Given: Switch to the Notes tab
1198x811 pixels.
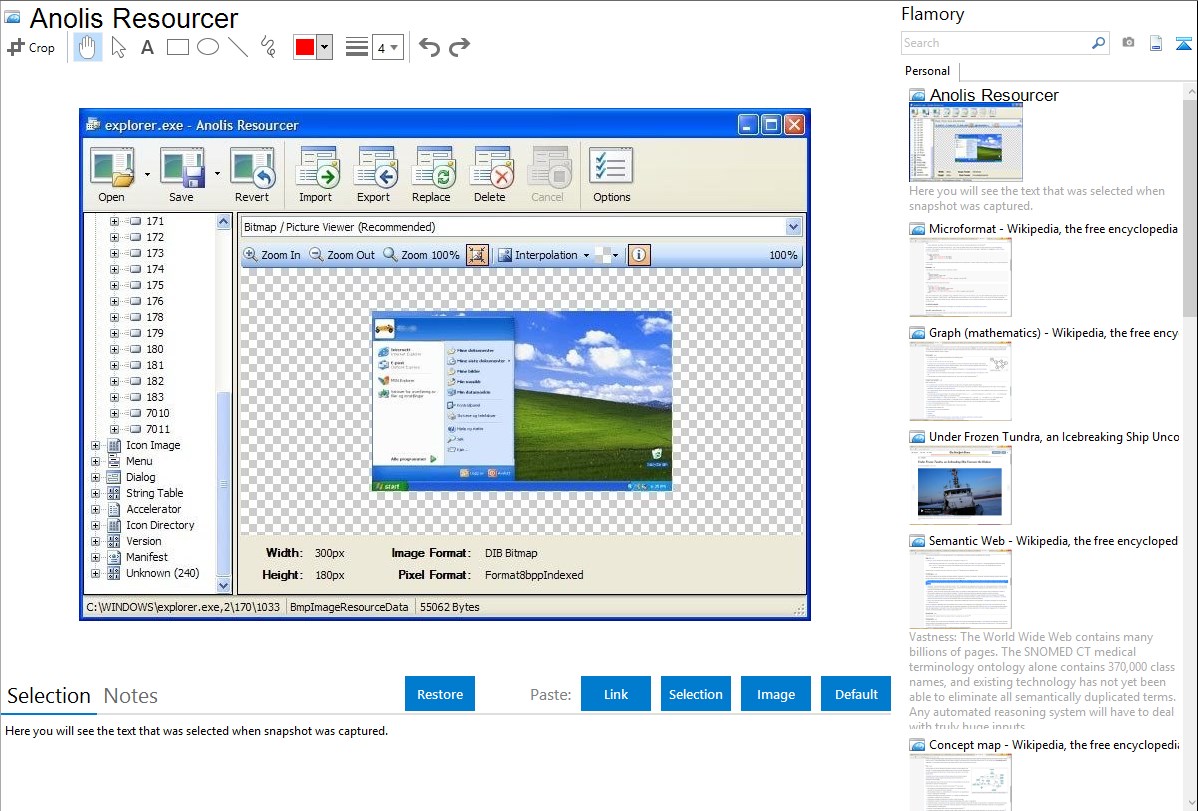Looking at the screenshot, I should point(131,696).
